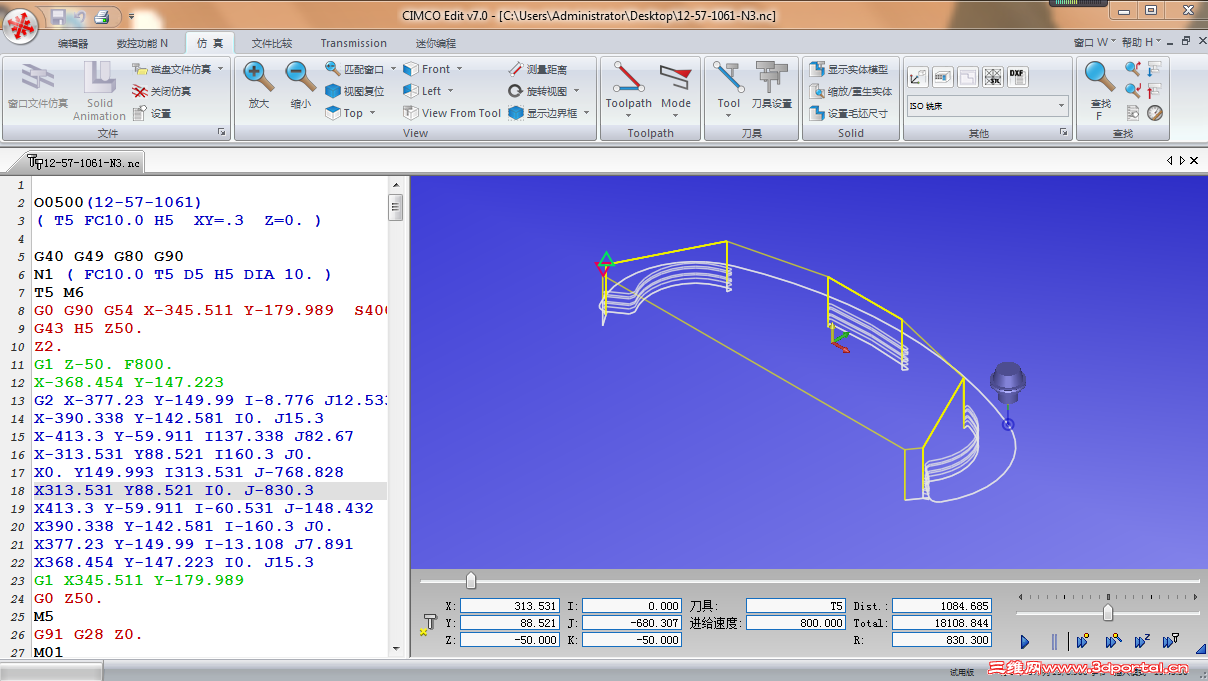This screenshot has height=681, width=1208.
Task: Select the Top view cube icon
Action: [333, 113]
